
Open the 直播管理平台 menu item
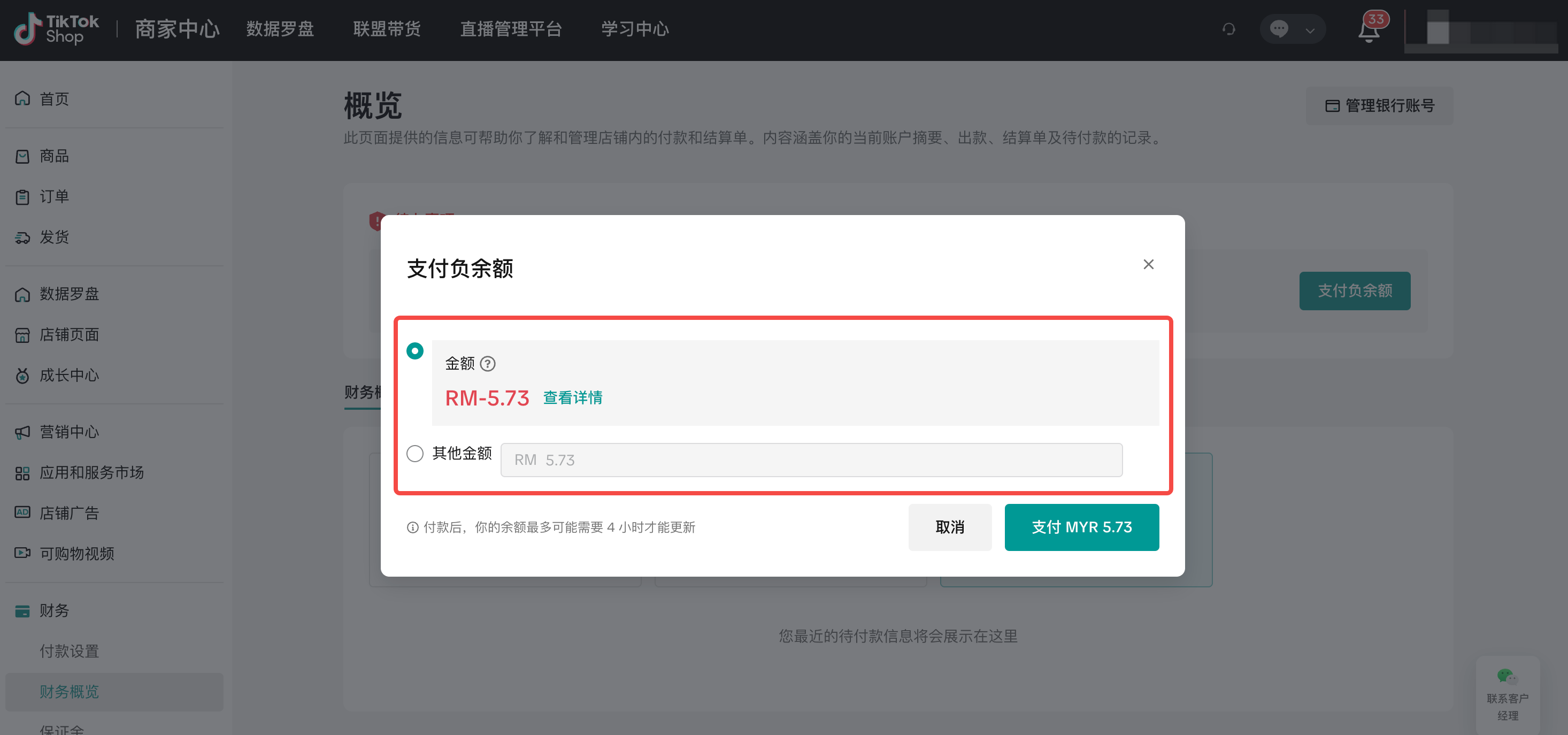(511, 29)
